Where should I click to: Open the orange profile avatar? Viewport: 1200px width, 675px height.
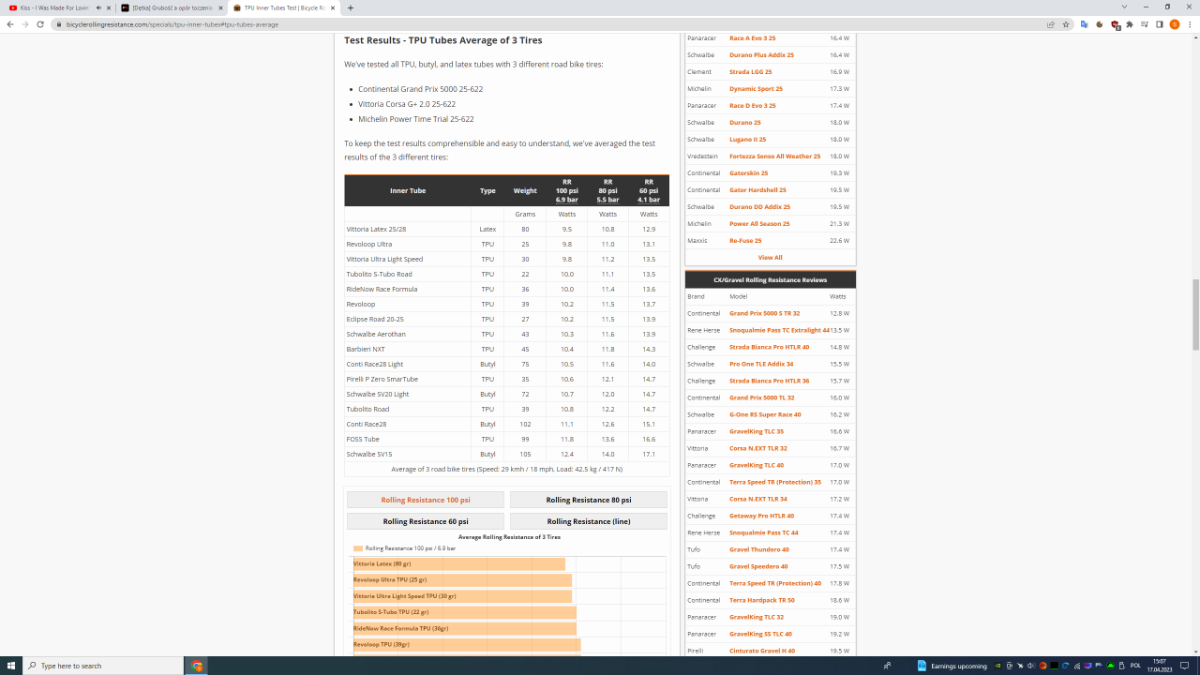[x=1175, y=24]
